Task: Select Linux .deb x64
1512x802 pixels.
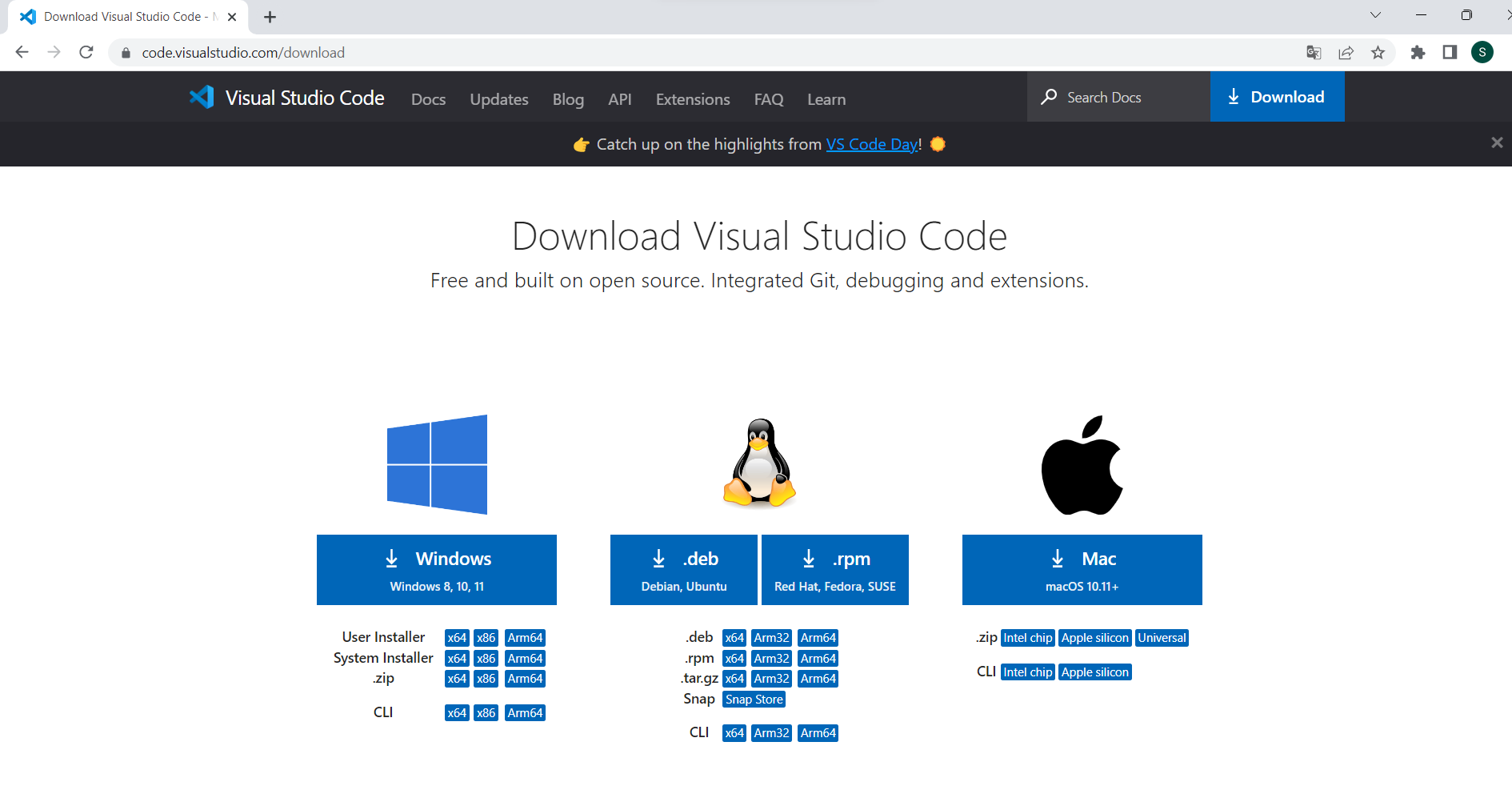Action: point(734,638)
